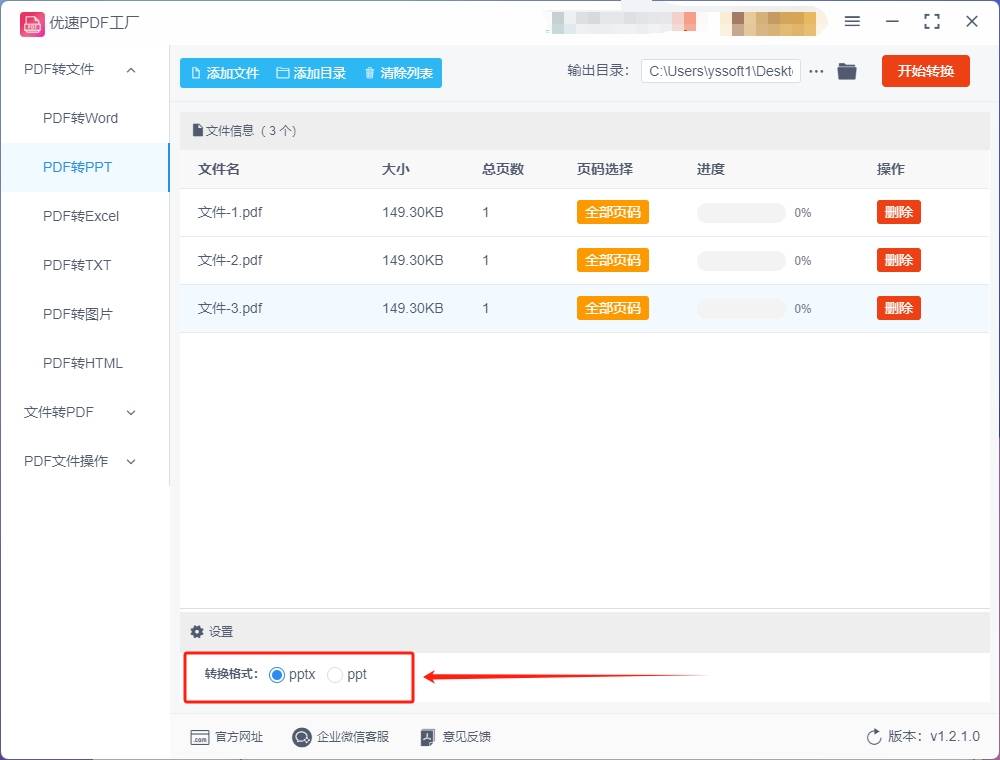The height and width of the screenshot is (760, 1000).
Task: Open the output folder icon next to directory path
Action: [846, 71]
